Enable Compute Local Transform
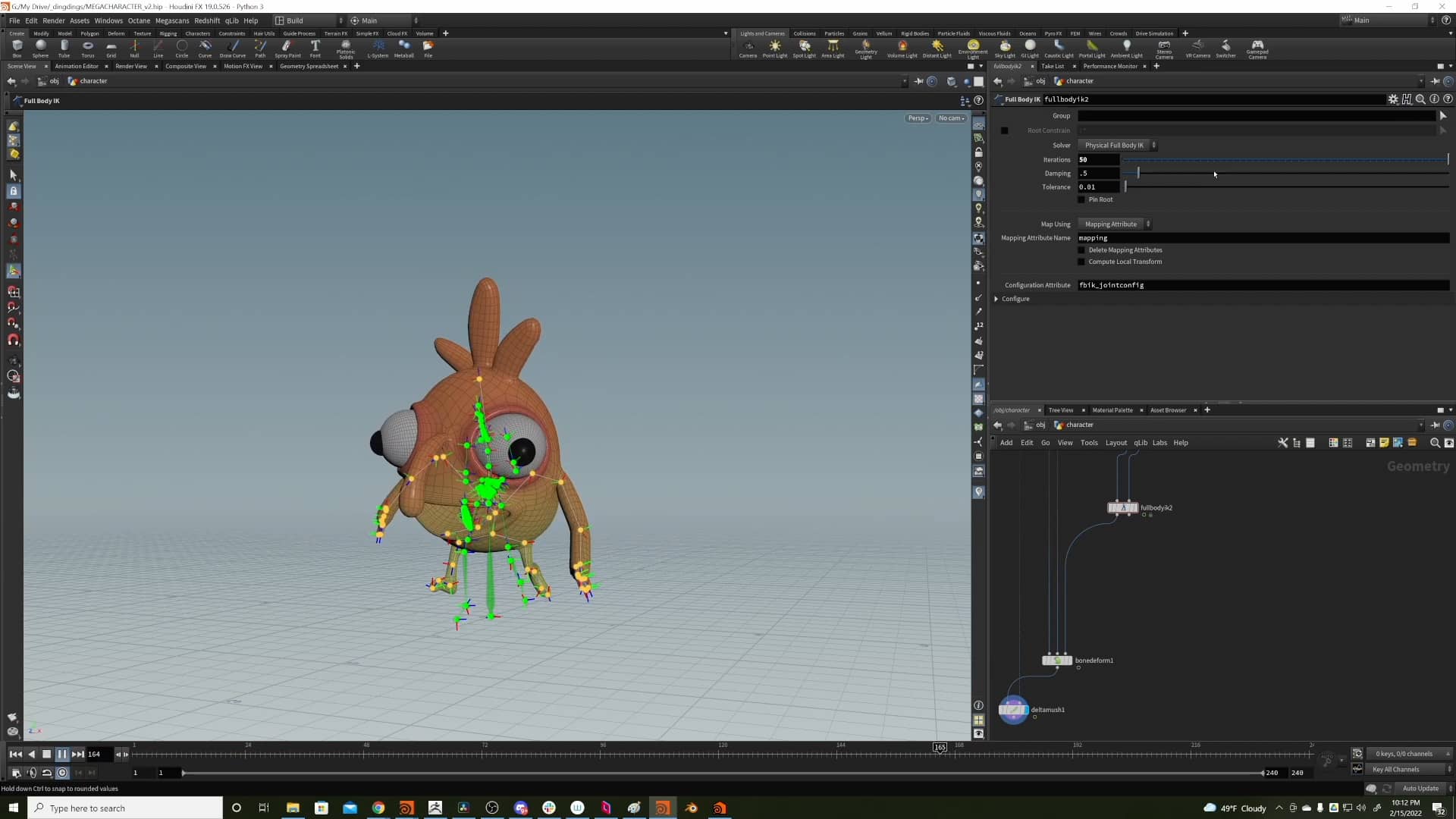 [x=1081, y=262]
